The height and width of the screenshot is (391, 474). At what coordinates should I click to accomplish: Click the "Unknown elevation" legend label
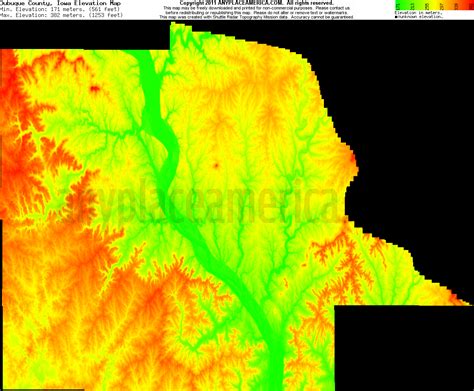click(x=419, y=17)
